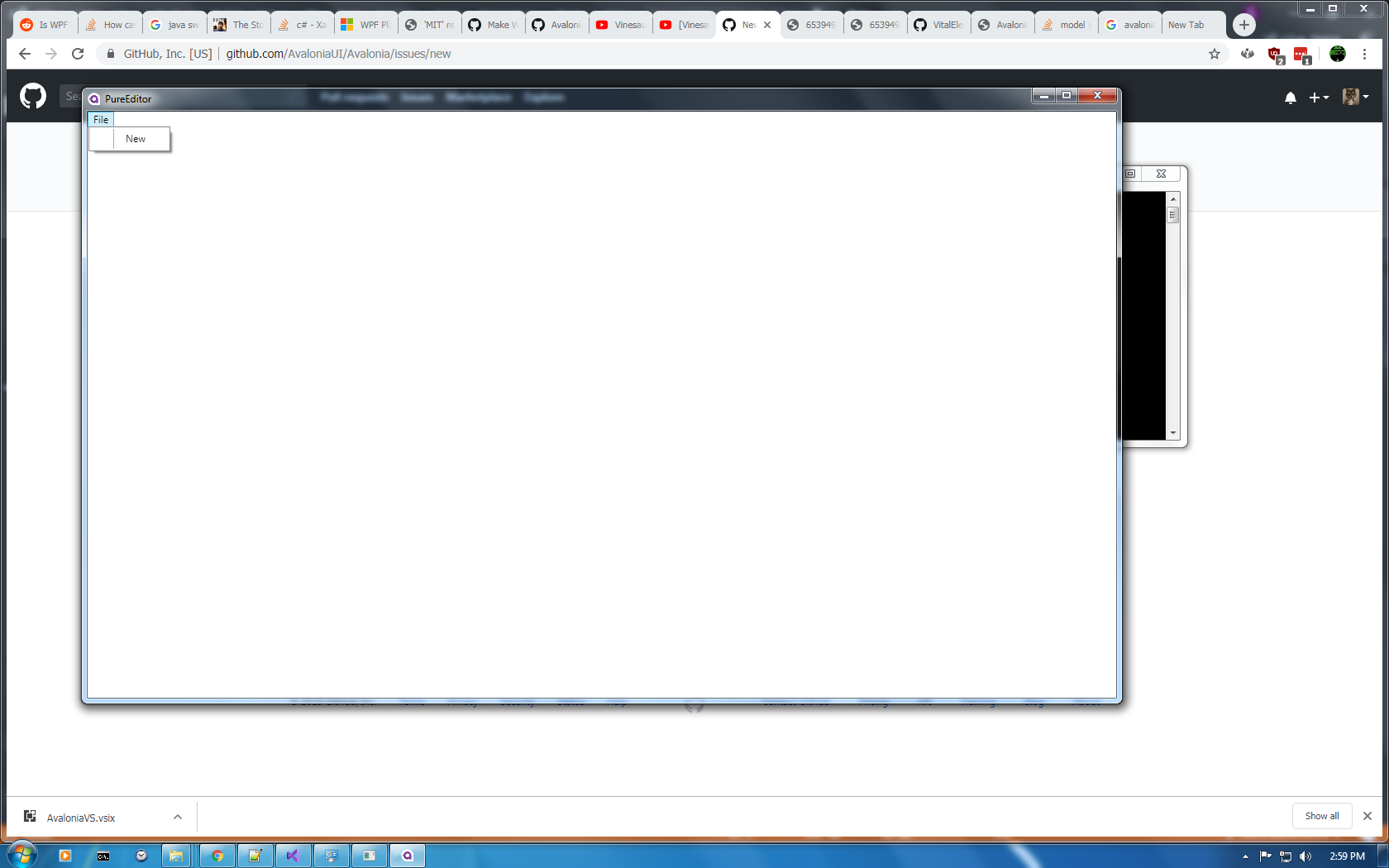The width and height of the screenshot is (1389, 868).
Task: Click the browser back arrow
Action: point(24,54)
